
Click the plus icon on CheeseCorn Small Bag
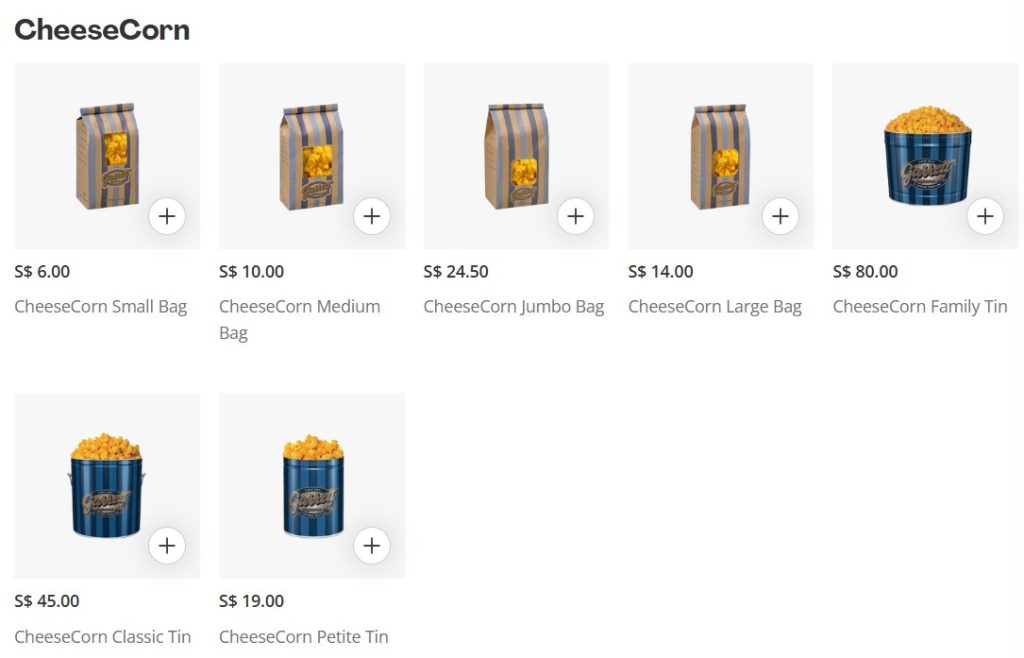tap(167, 216)
